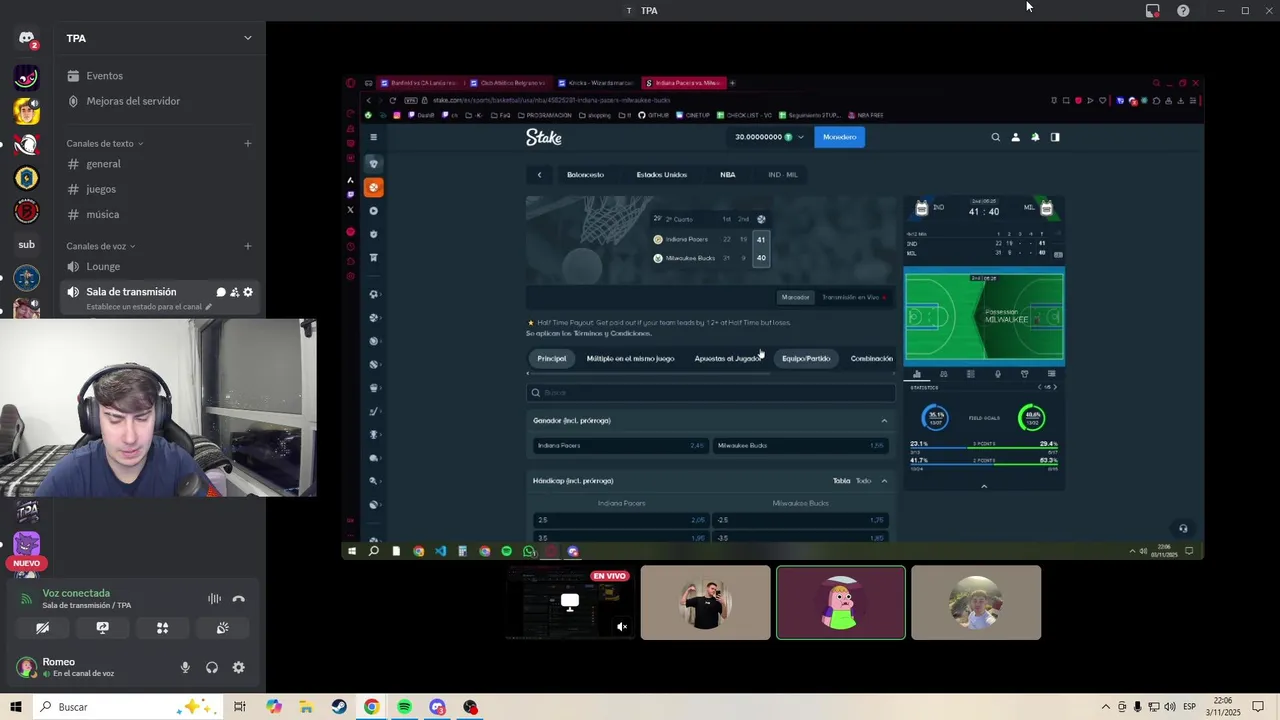Click Stake profile icon in stream
The height and width of the screenshot is (720, 1280).
click(x=1015, y=137)
